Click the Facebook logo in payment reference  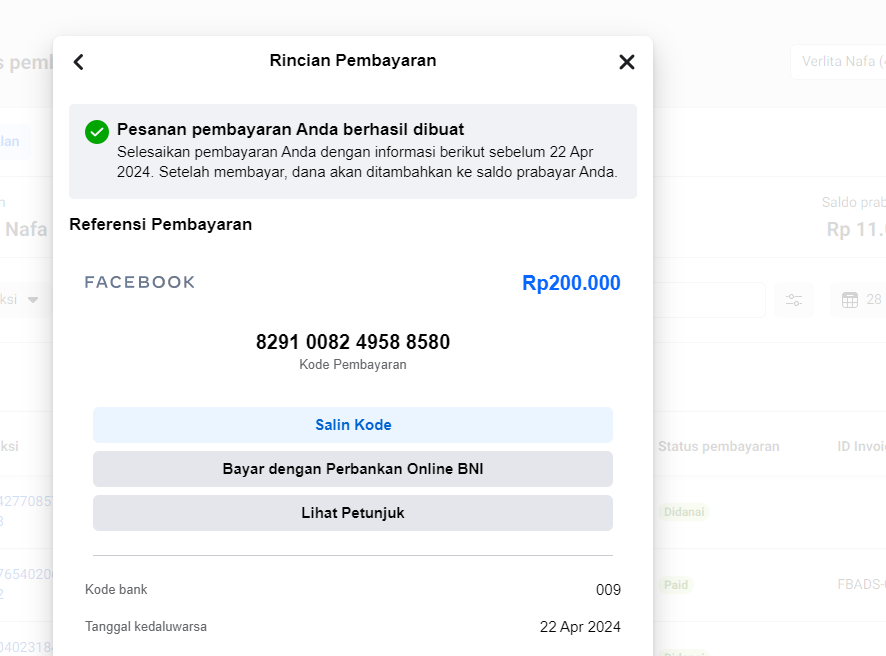click(x=140, y=282)
